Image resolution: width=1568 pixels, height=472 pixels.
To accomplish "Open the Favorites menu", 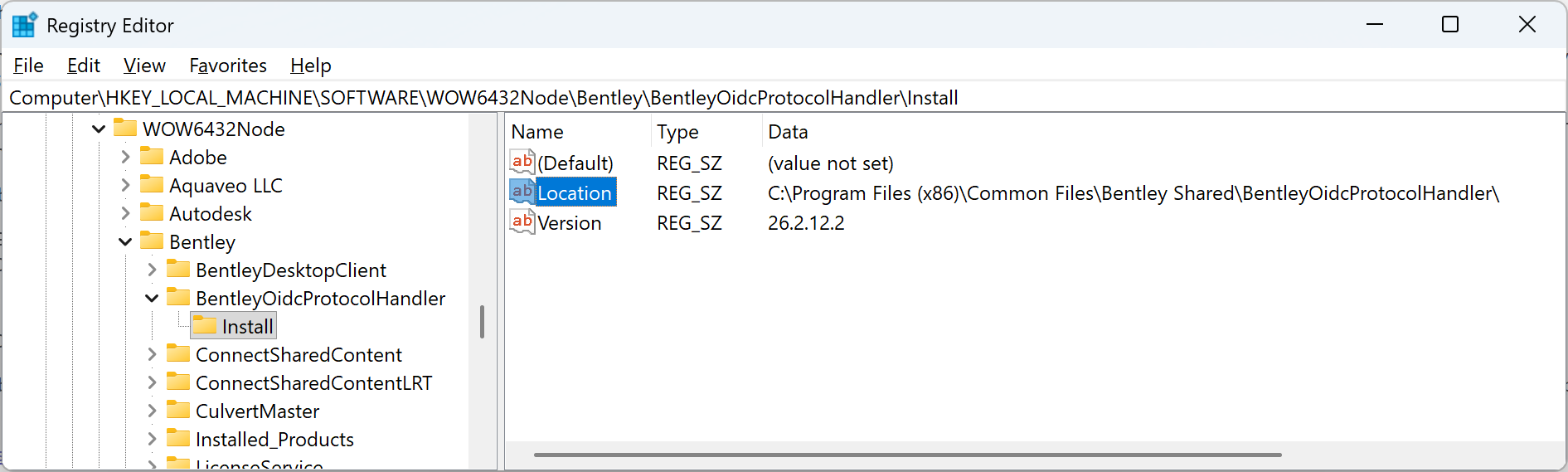I will click(x=228, y=66).
